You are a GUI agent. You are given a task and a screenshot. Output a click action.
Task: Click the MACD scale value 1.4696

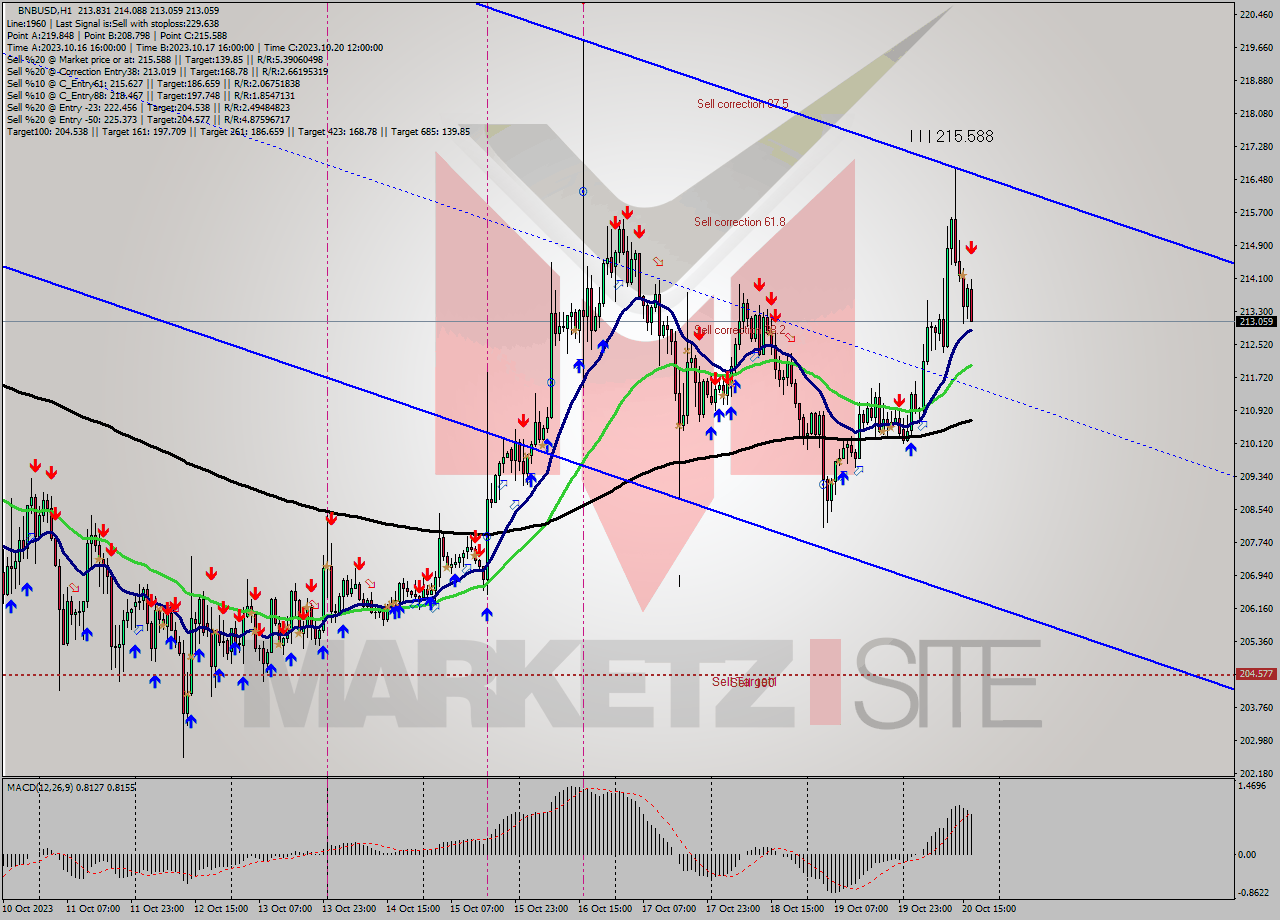(x=1254, y=788)
